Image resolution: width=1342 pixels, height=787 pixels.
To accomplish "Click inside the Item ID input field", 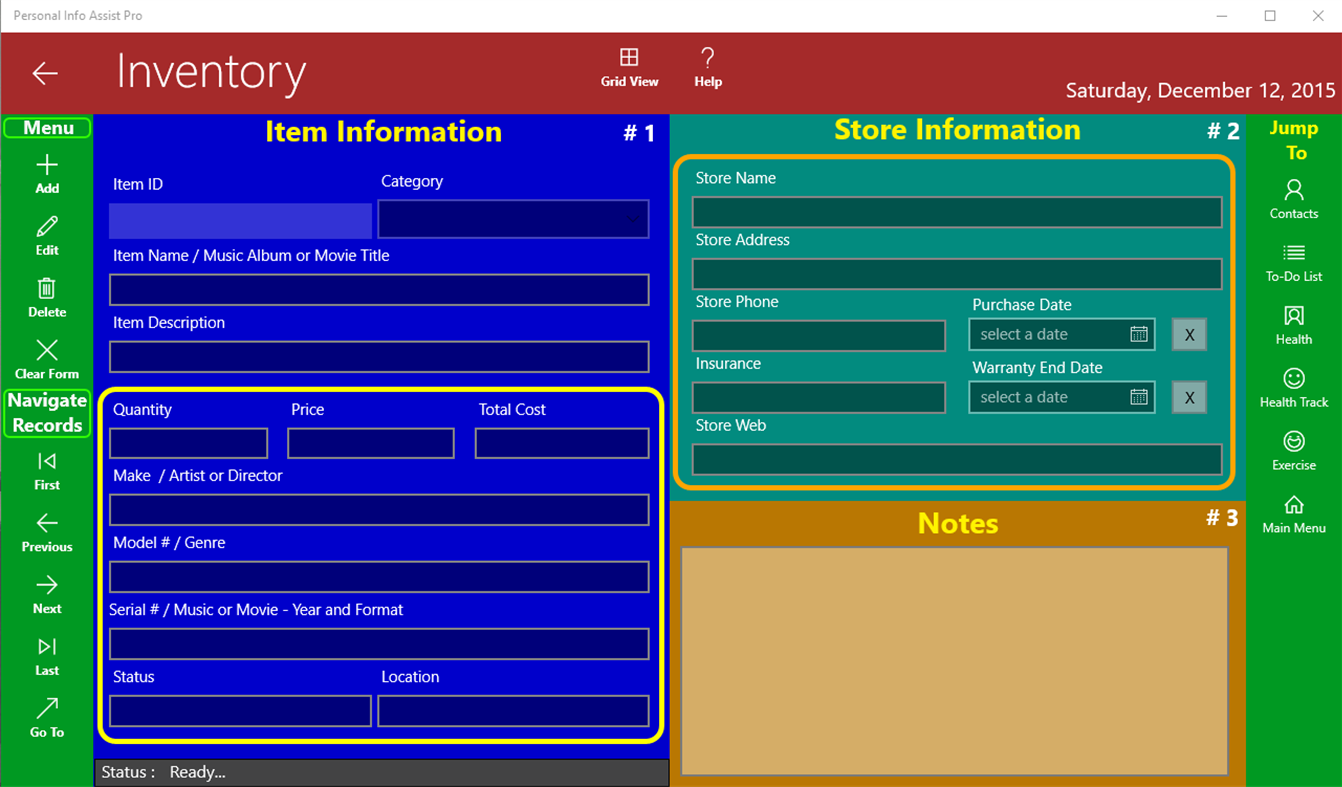I will [239, 219].
